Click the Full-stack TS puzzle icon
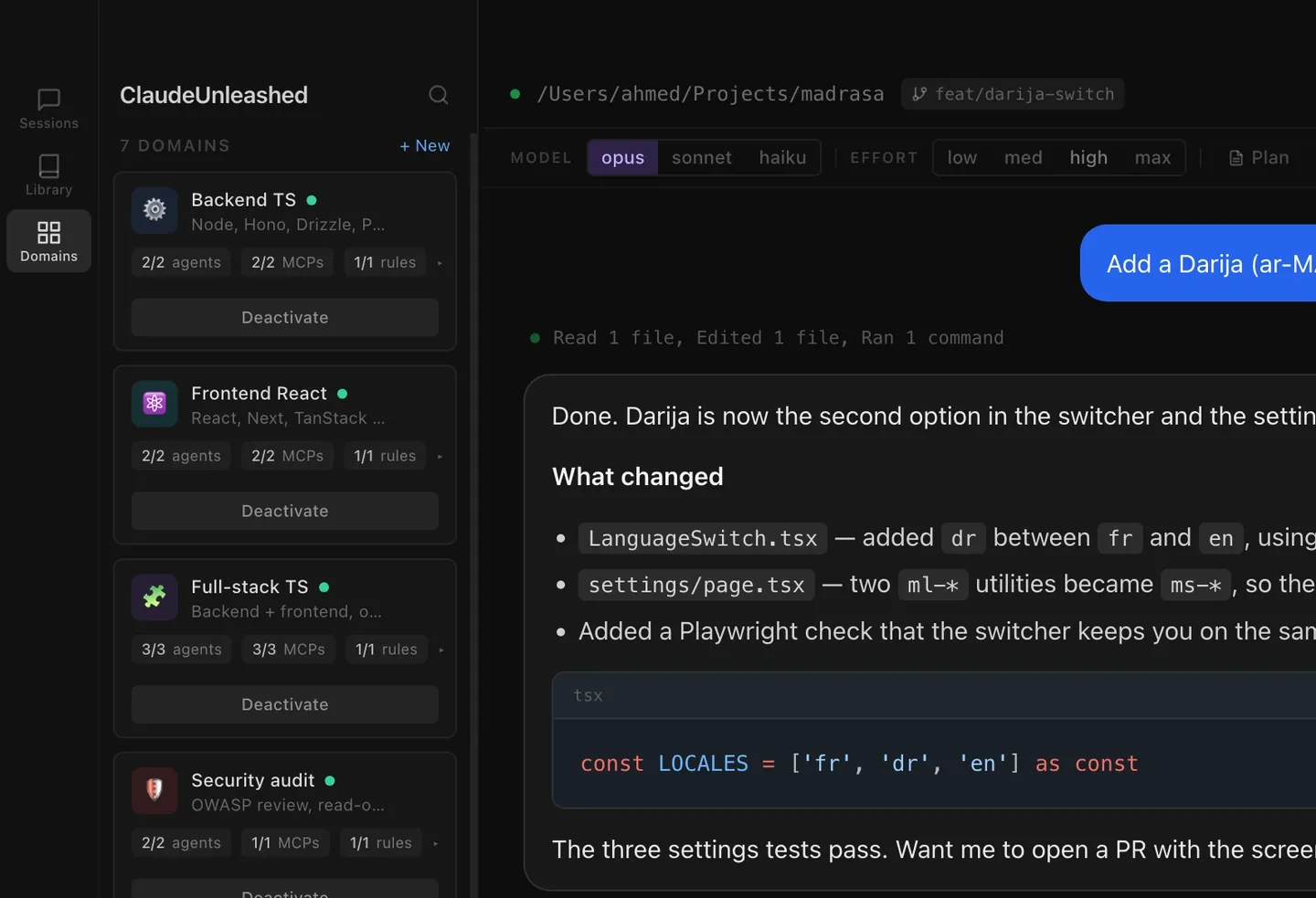Screen dimensions: 1316x898 point(154,597)
